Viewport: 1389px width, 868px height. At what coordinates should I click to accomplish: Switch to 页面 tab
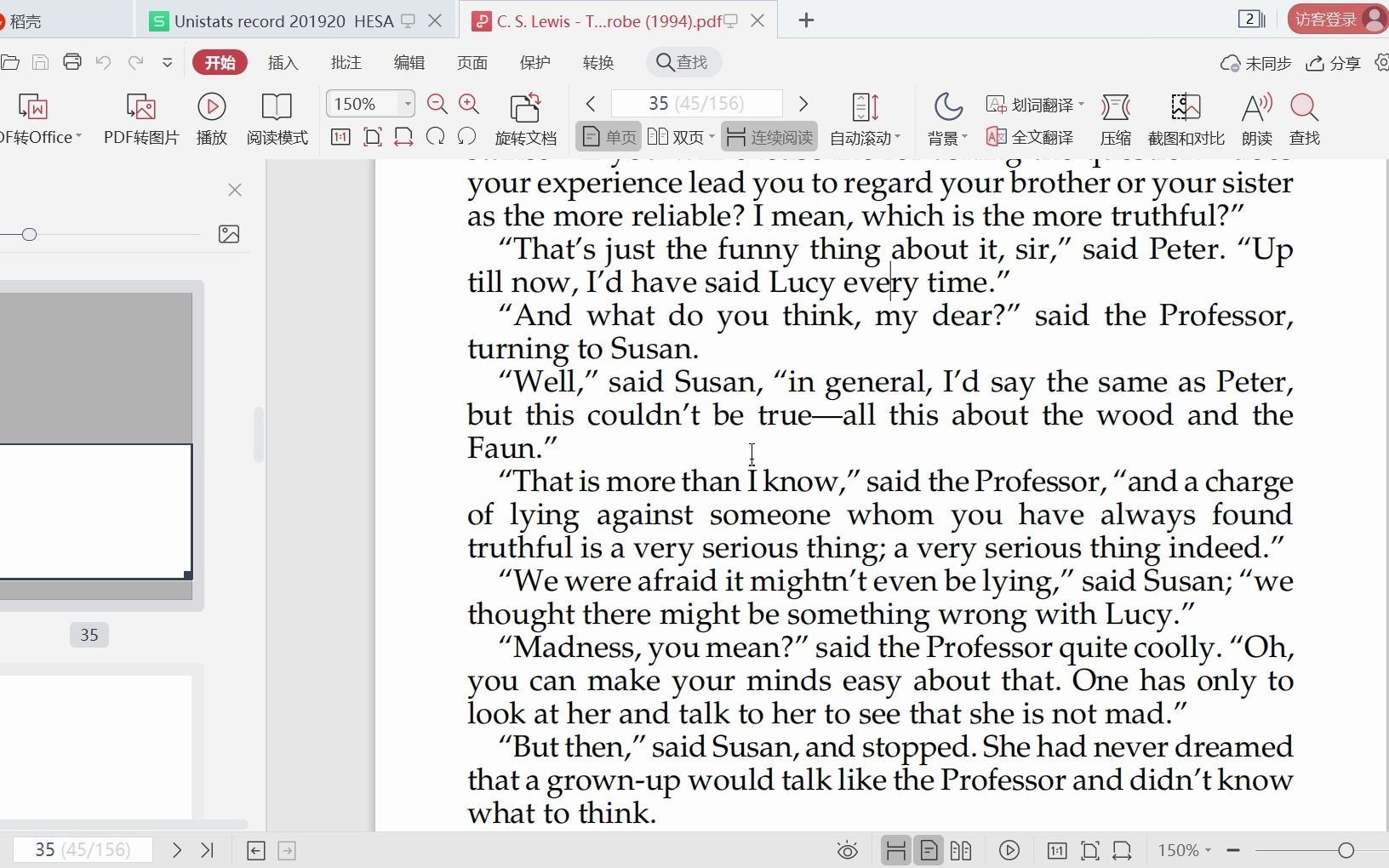pyautogui.click(x=472, y=62)
